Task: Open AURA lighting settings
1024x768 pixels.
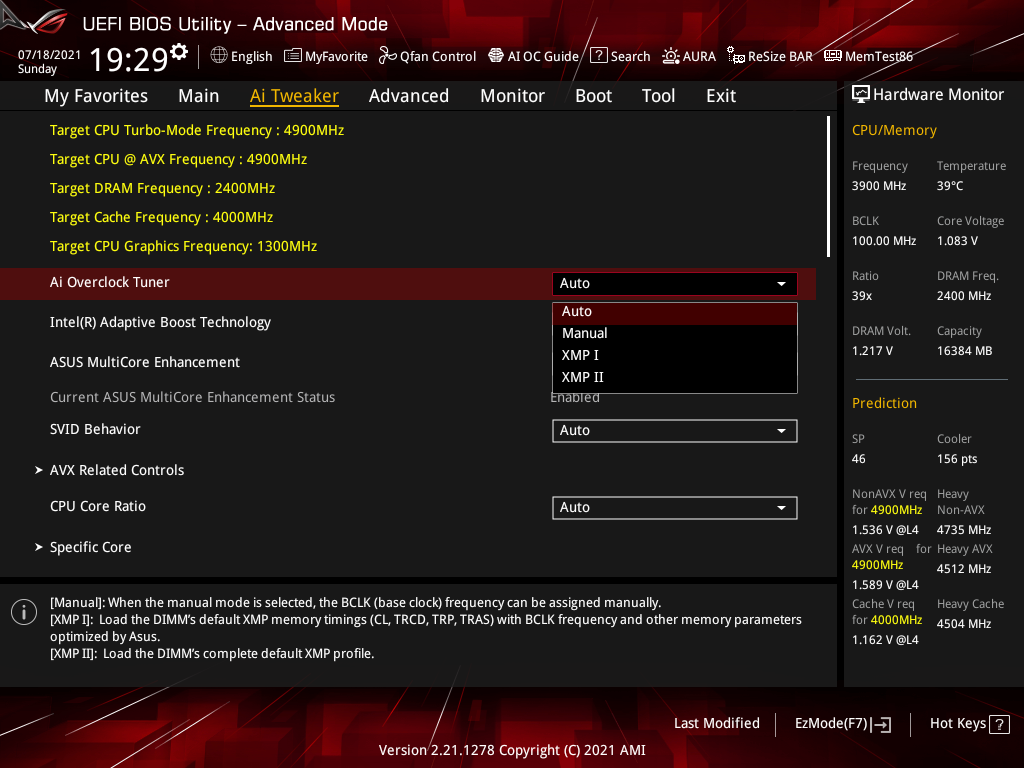Action: [689, 56]
